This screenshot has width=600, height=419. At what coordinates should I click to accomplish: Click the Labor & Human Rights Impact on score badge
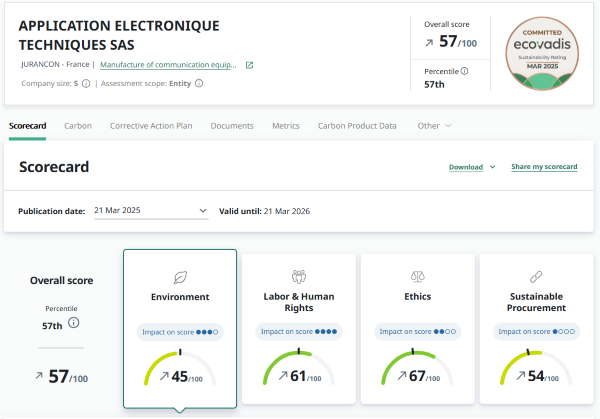coord(299,332)
